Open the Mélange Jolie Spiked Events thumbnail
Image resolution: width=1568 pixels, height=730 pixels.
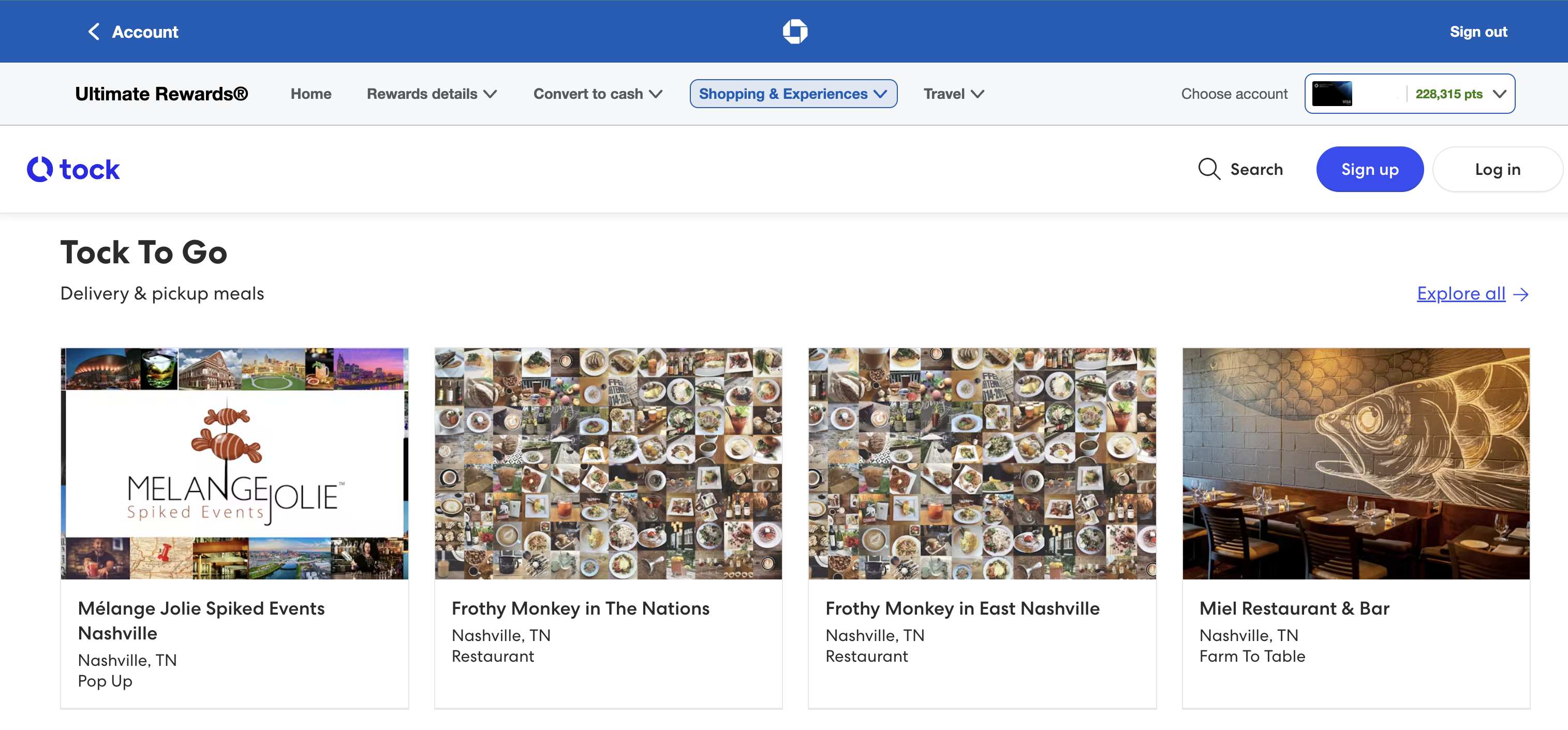pyautogui.click(x=234, y=463)
